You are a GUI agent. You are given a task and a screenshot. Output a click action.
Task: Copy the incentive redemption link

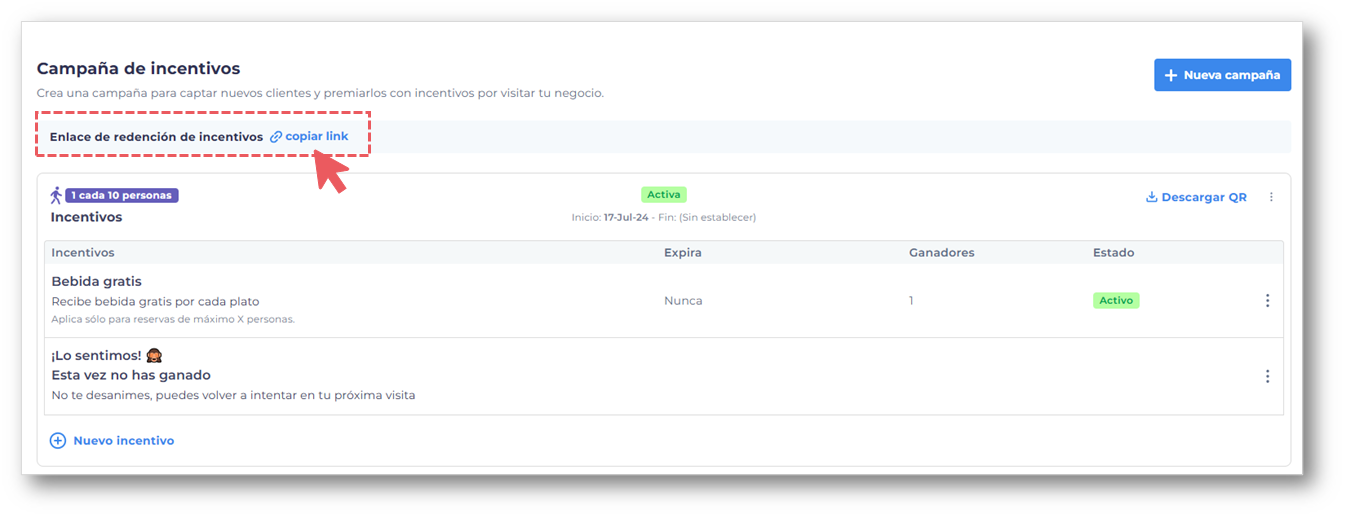(309, 136)
